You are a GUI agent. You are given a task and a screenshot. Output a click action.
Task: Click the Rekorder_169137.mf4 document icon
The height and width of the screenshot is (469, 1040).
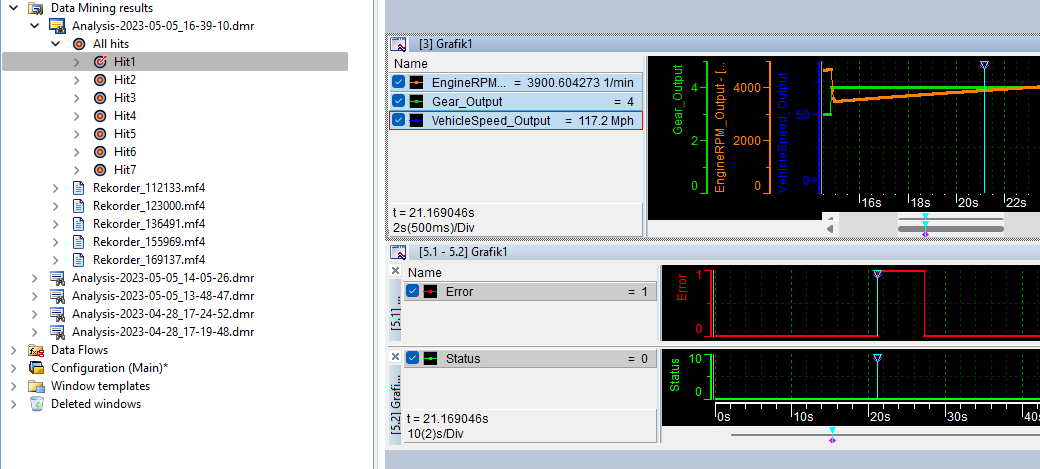pos(79,259)
